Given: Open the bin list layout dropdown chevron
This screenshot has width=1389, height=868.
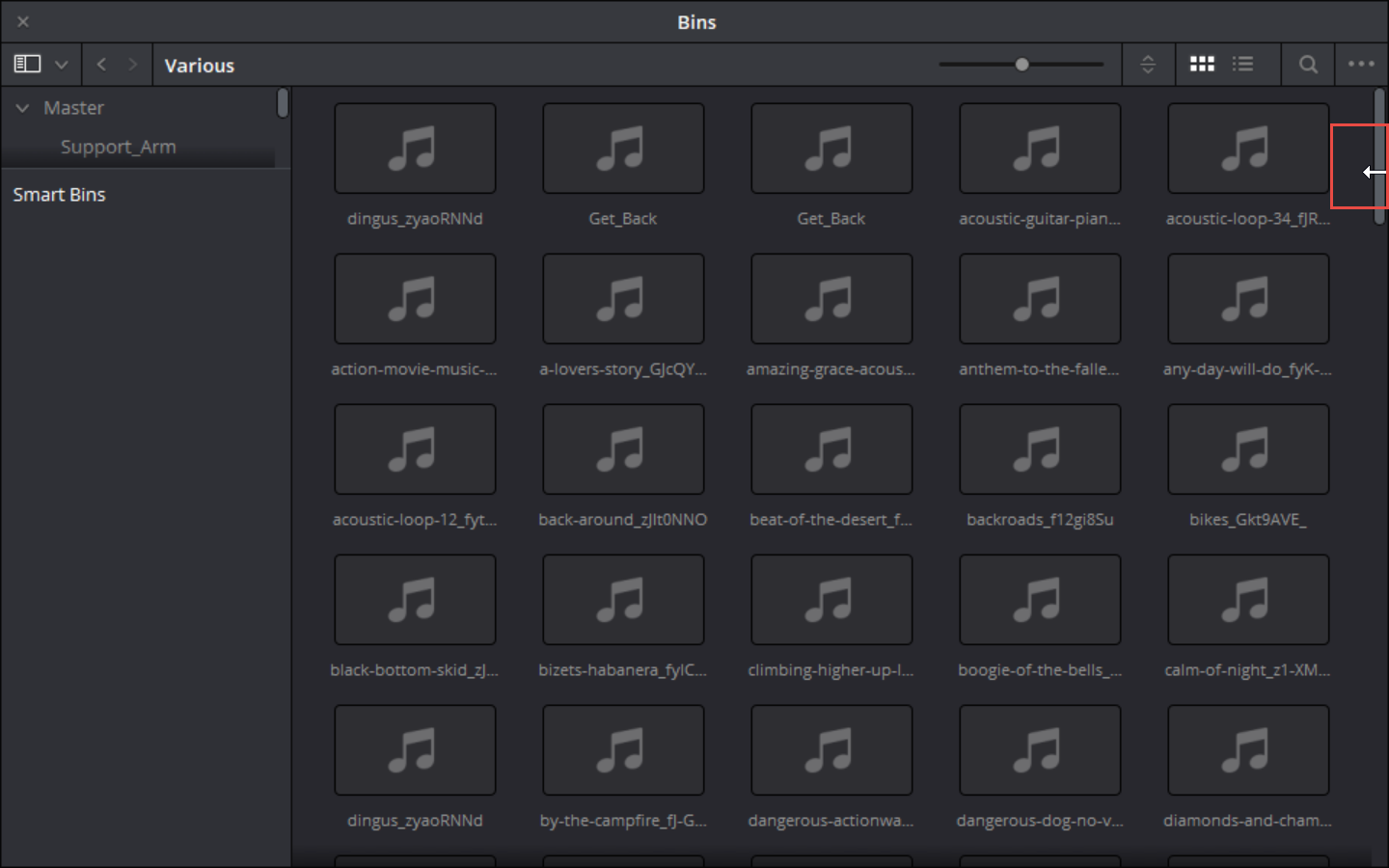Looking at the screenshot, I should click(x=61, y=65).
